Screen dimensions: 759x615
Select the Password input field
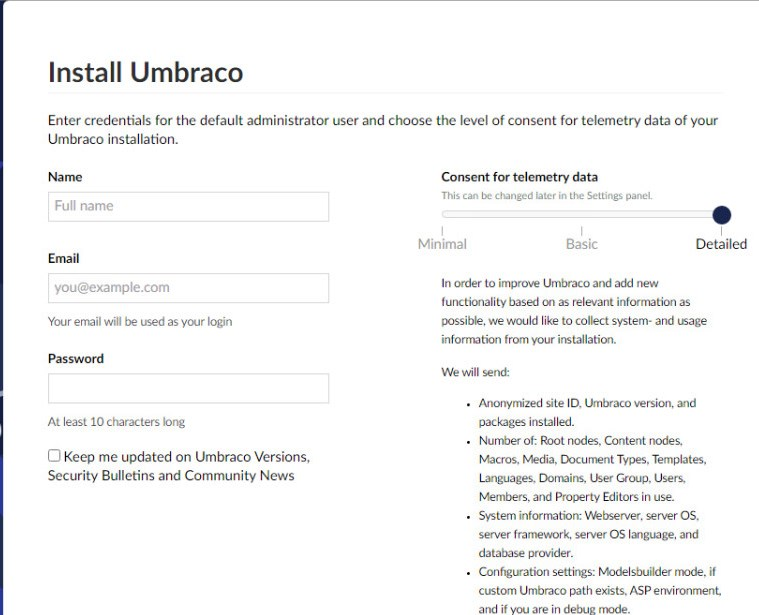[188, 388]
